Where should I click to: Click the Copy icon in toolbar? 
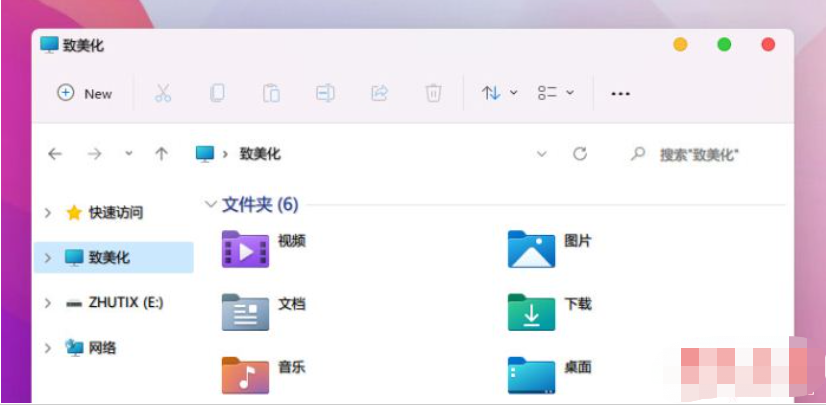pyautogui.click(x=217, y=93)
